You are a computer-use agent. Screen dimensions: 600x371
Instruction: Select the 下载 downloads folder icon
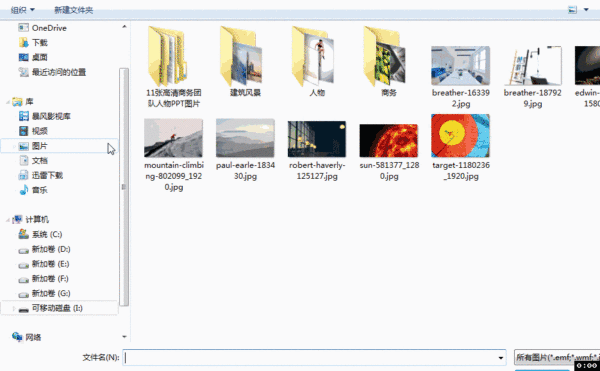(23, 42)
